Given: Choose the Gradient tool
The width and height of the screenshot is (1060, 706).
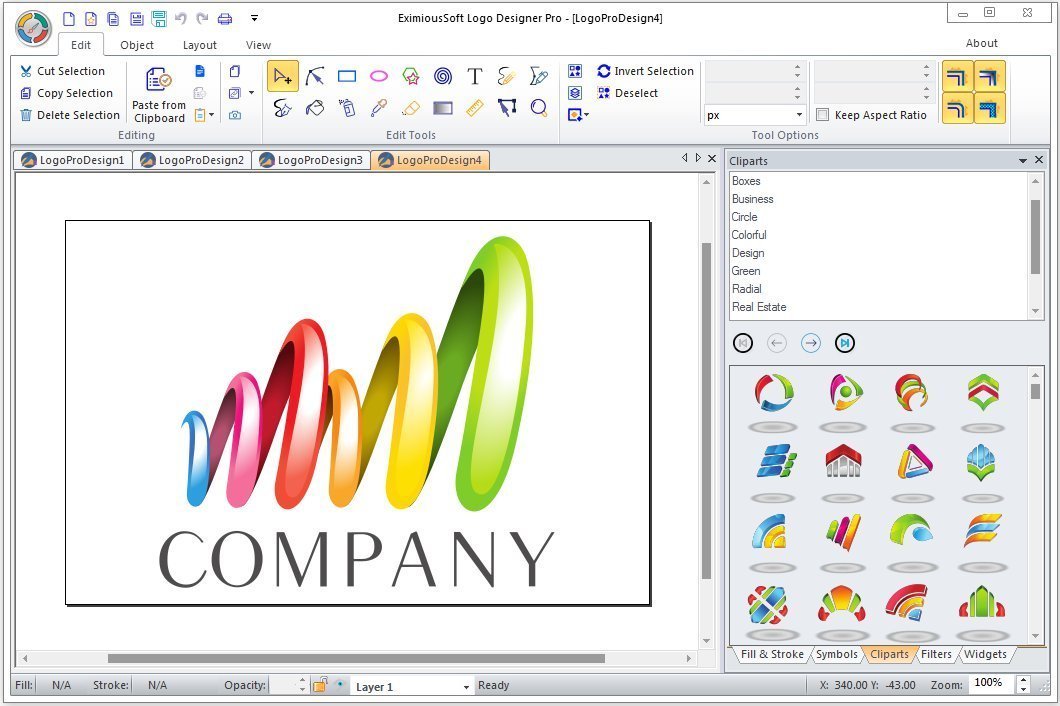Looking at the screenshot, I should (x=443, y=108).
